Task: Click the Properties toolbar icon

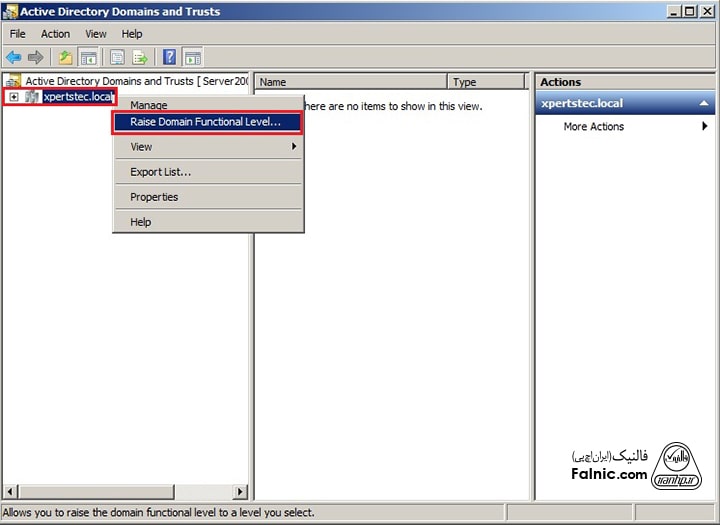Action: click(x=117, y=57)
